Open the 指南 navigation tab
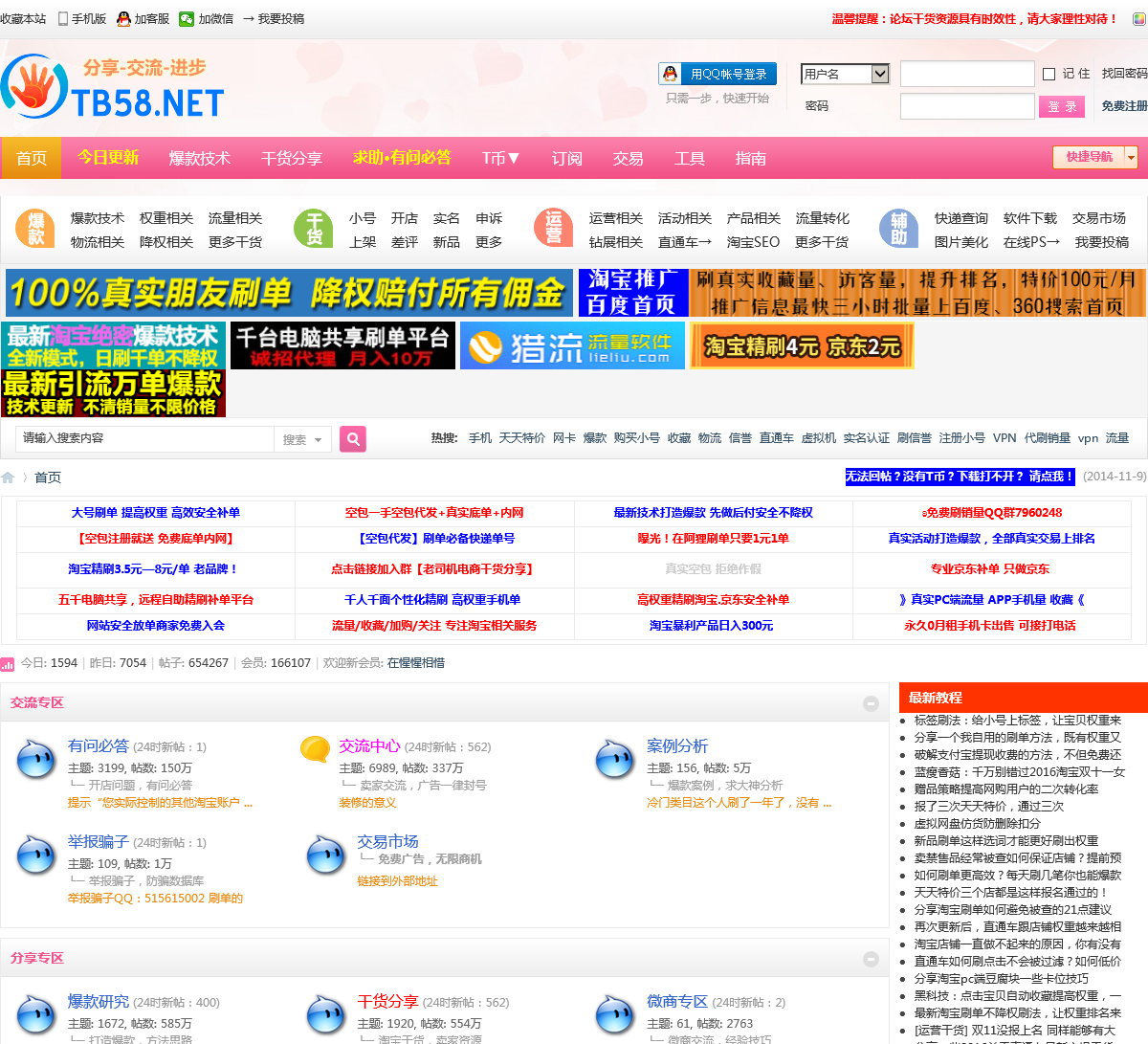1148x1044 pixels. 751,158
